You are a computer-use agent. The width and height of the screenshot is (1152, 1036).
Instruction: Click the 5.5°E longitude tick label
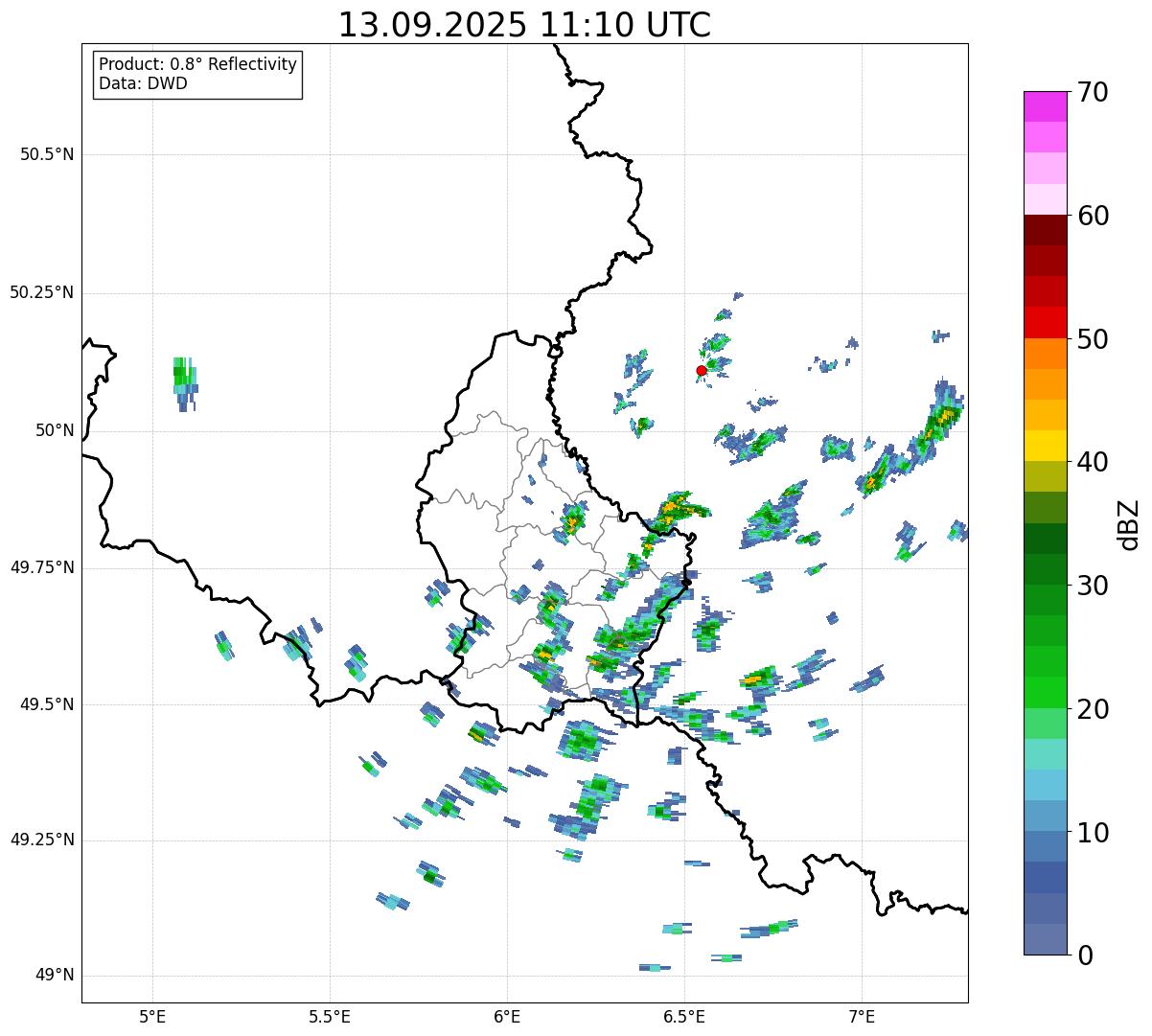(x=330, y=1015)
